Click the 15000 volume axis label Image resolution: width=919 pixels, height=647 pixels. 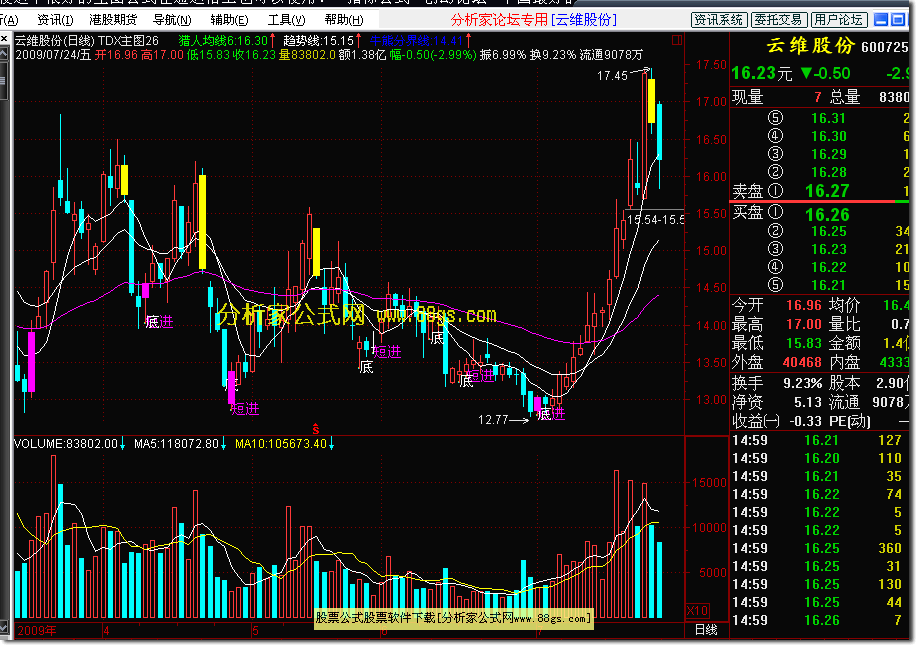coord(709,483)
